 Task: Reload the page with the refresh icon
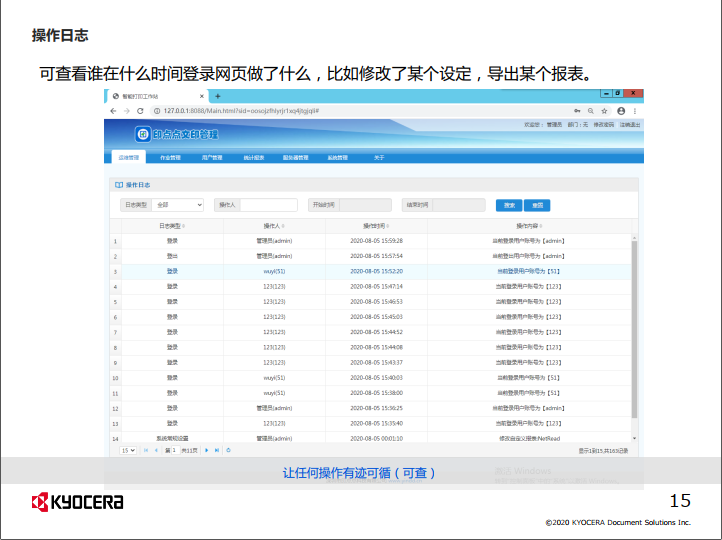coord(138,109)
